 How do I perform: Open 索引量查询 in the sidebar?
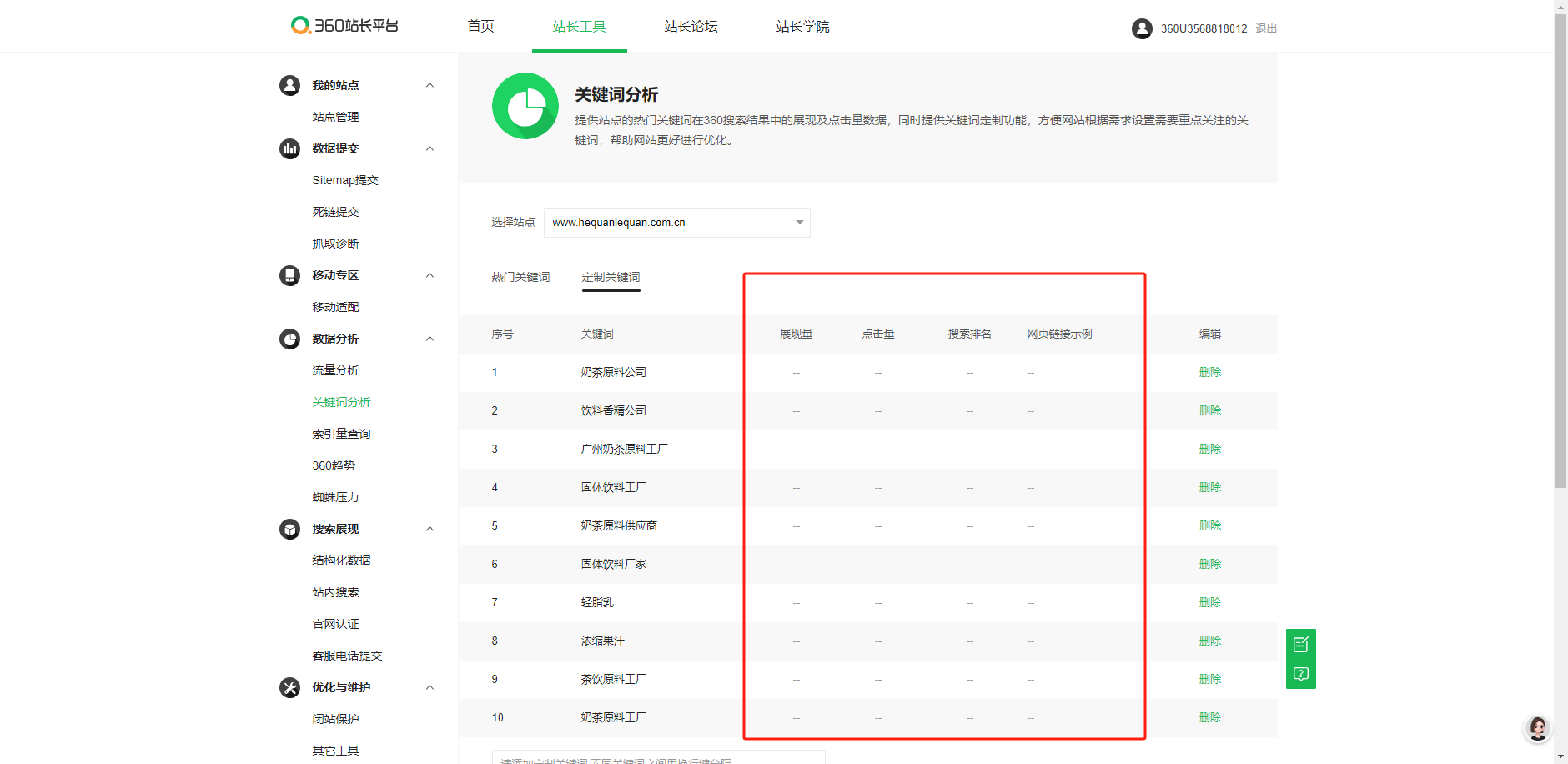341,434
